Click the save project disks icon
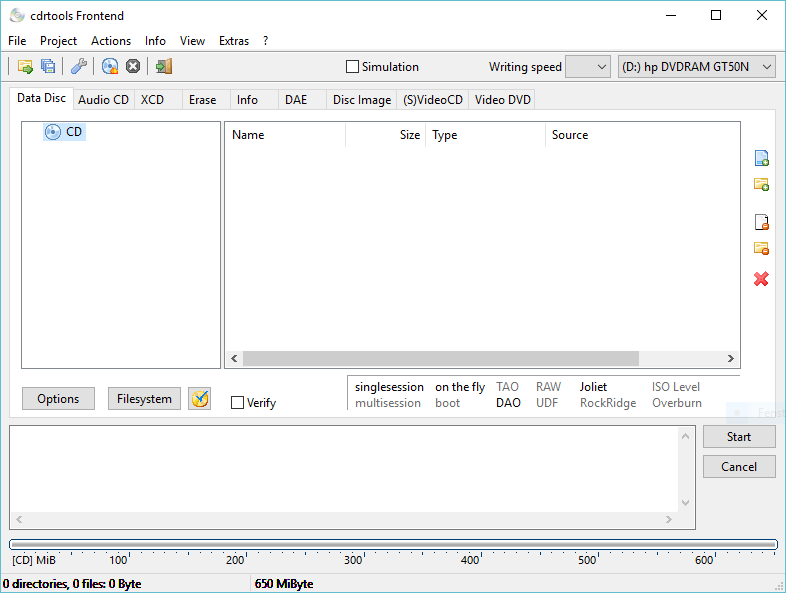This screenshot has width=786, height=593. (x=48, y=67)
